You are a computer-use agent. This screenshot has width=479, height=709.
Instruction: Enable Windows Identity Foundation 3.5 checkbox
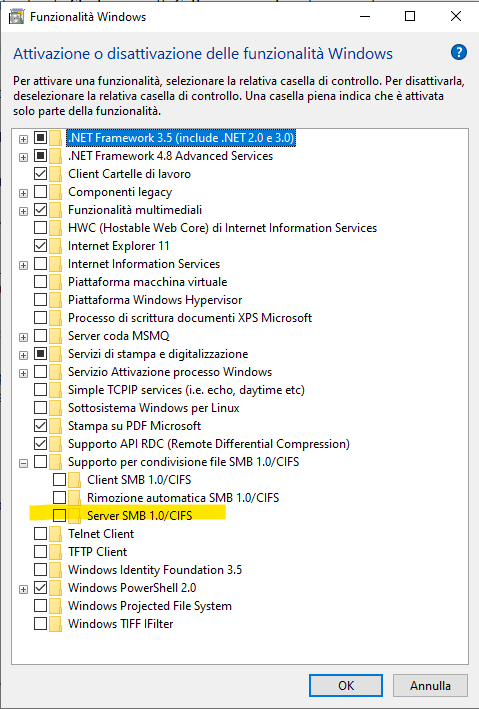click(41, 570)
